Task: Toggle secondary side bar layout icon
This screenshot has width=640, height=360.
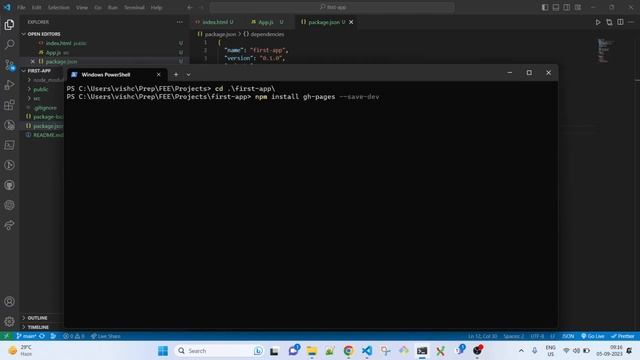Action: coord(567,7)
